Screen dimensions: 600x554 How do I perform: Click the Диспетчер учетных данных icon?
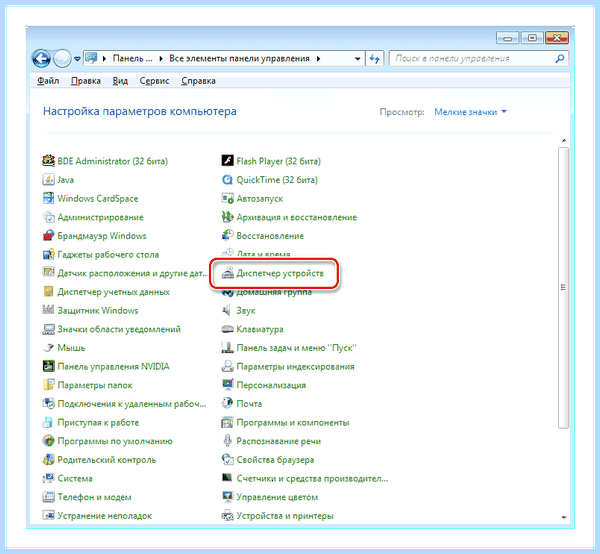coord(48,292)
